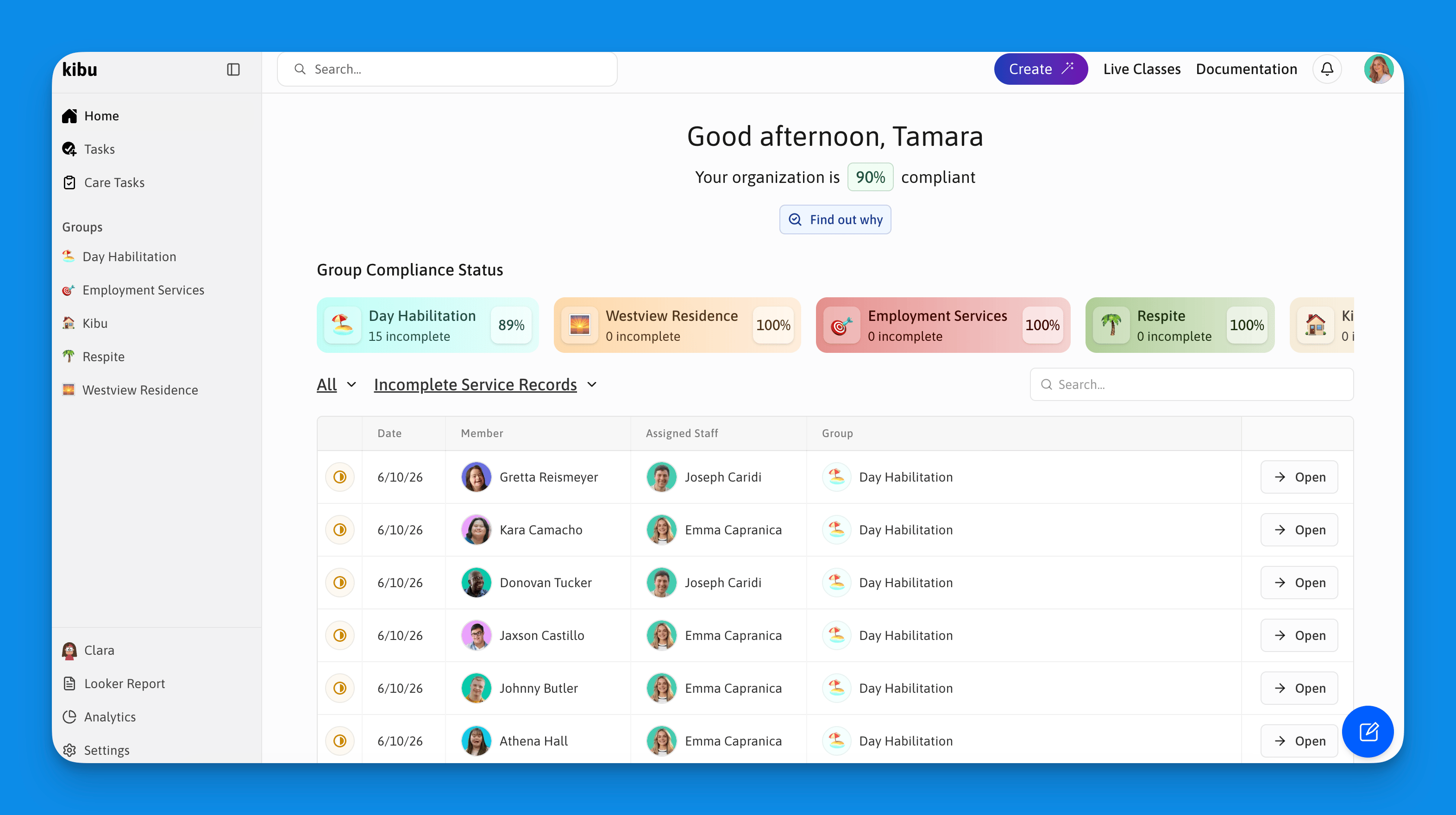This screenshot has width=1456, height=815.
Task: Click the Home house icon in sidebar
Action: (69, 116)
